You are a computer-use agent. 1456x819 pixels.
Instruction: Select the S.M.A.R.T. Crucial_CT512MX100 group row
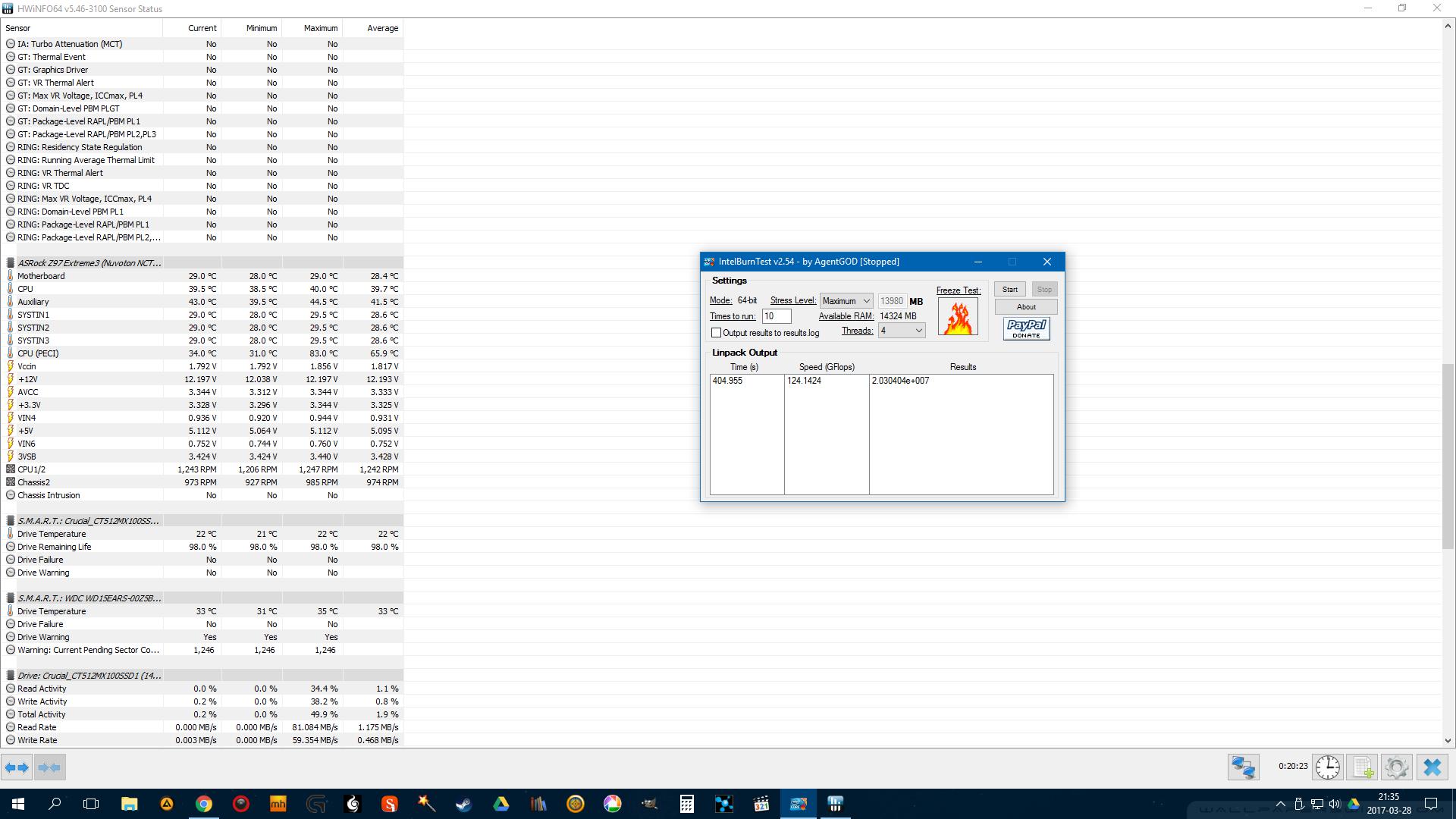click(x=202, y=521)
